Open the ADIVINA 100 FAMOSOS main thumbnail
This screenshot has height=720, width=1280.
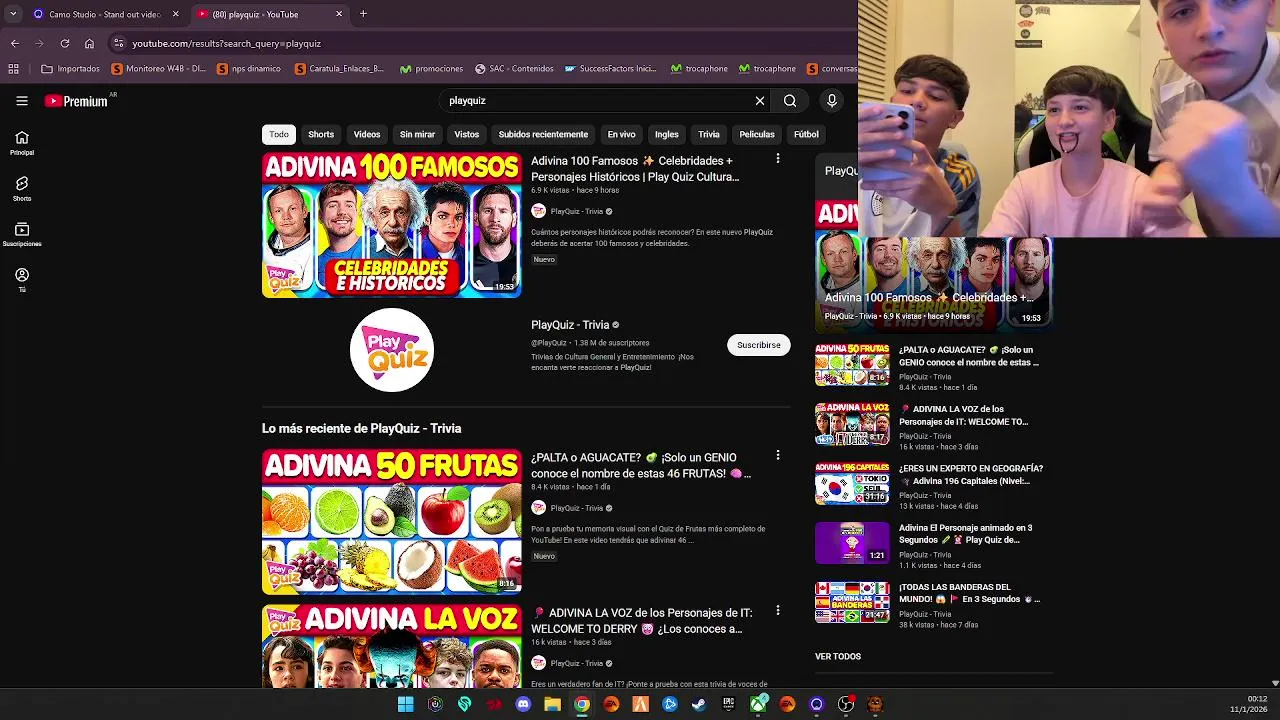pyautogui.click(x=391, y=225)
